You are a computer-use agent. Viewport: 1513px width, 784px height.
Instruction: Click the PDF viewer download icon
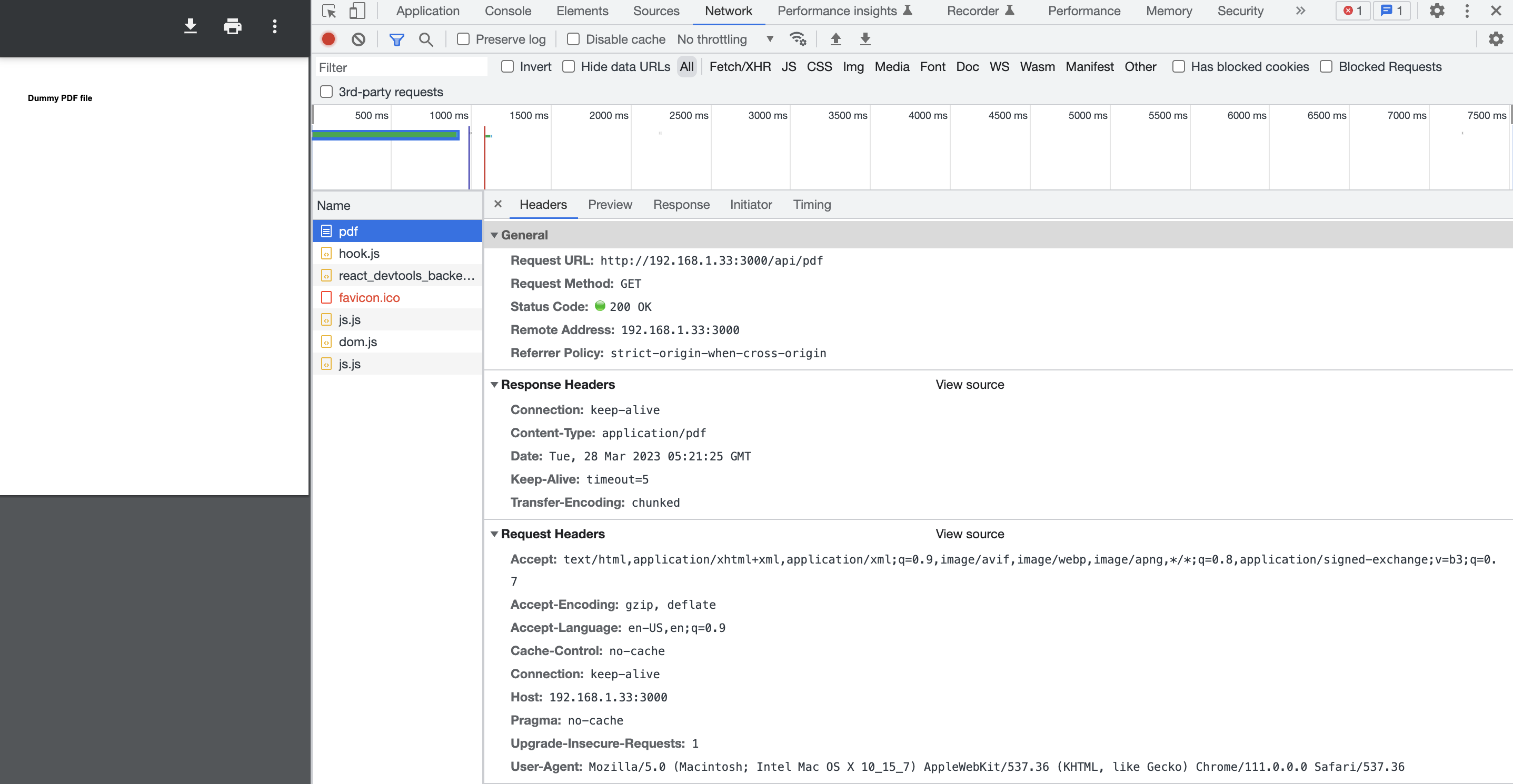190,26
